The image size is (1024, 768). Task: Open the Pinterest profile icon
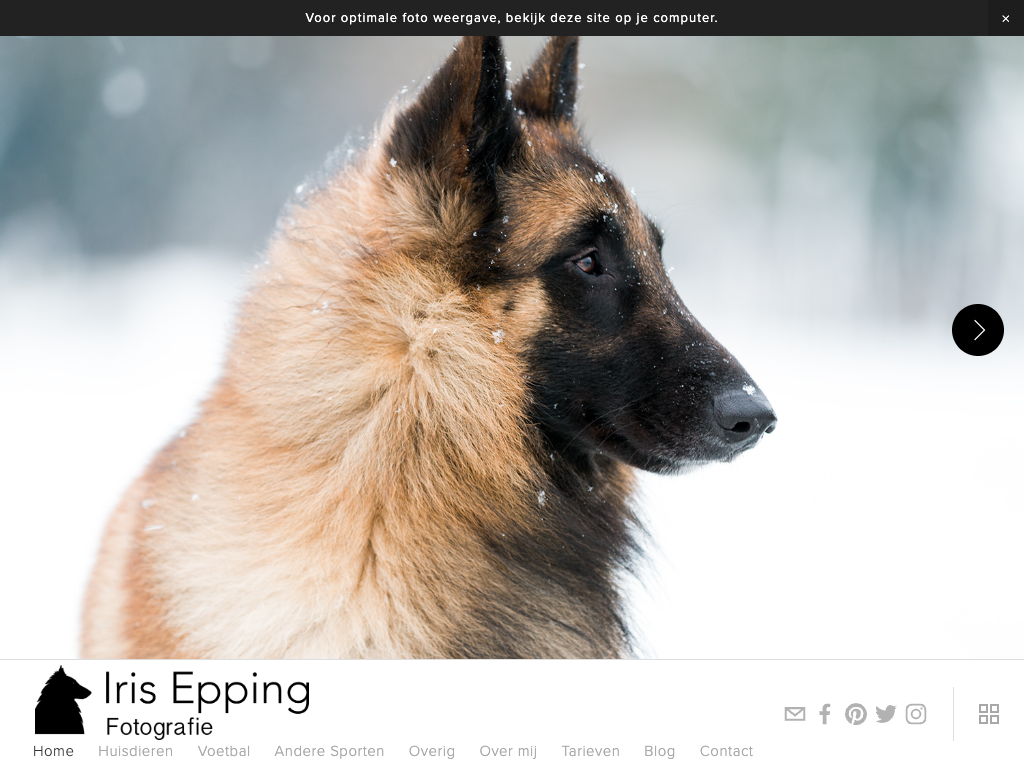coord(856,714)
